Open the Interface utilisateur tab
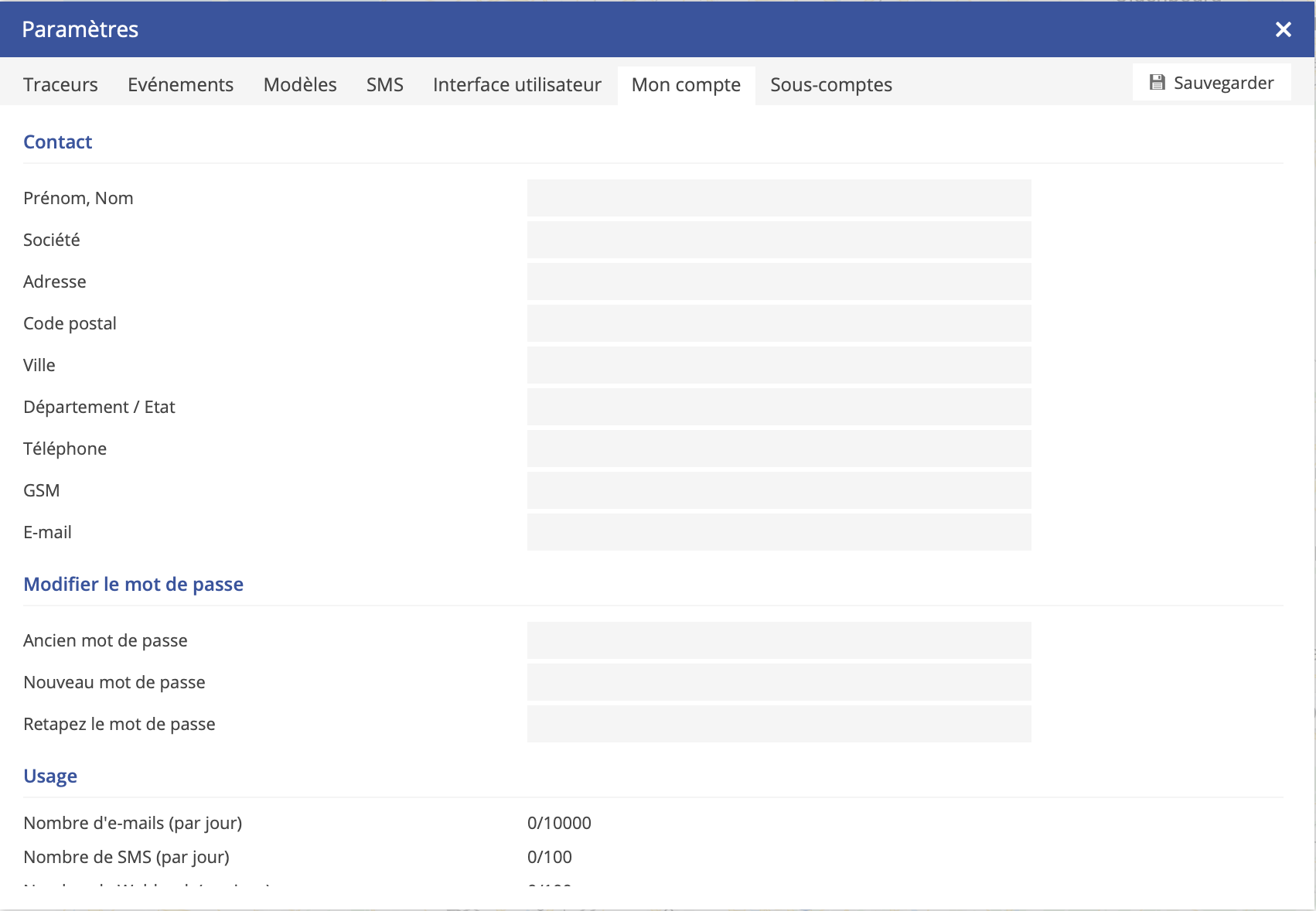The height and width of the screenshot is (911, 1316). [517, 84]
